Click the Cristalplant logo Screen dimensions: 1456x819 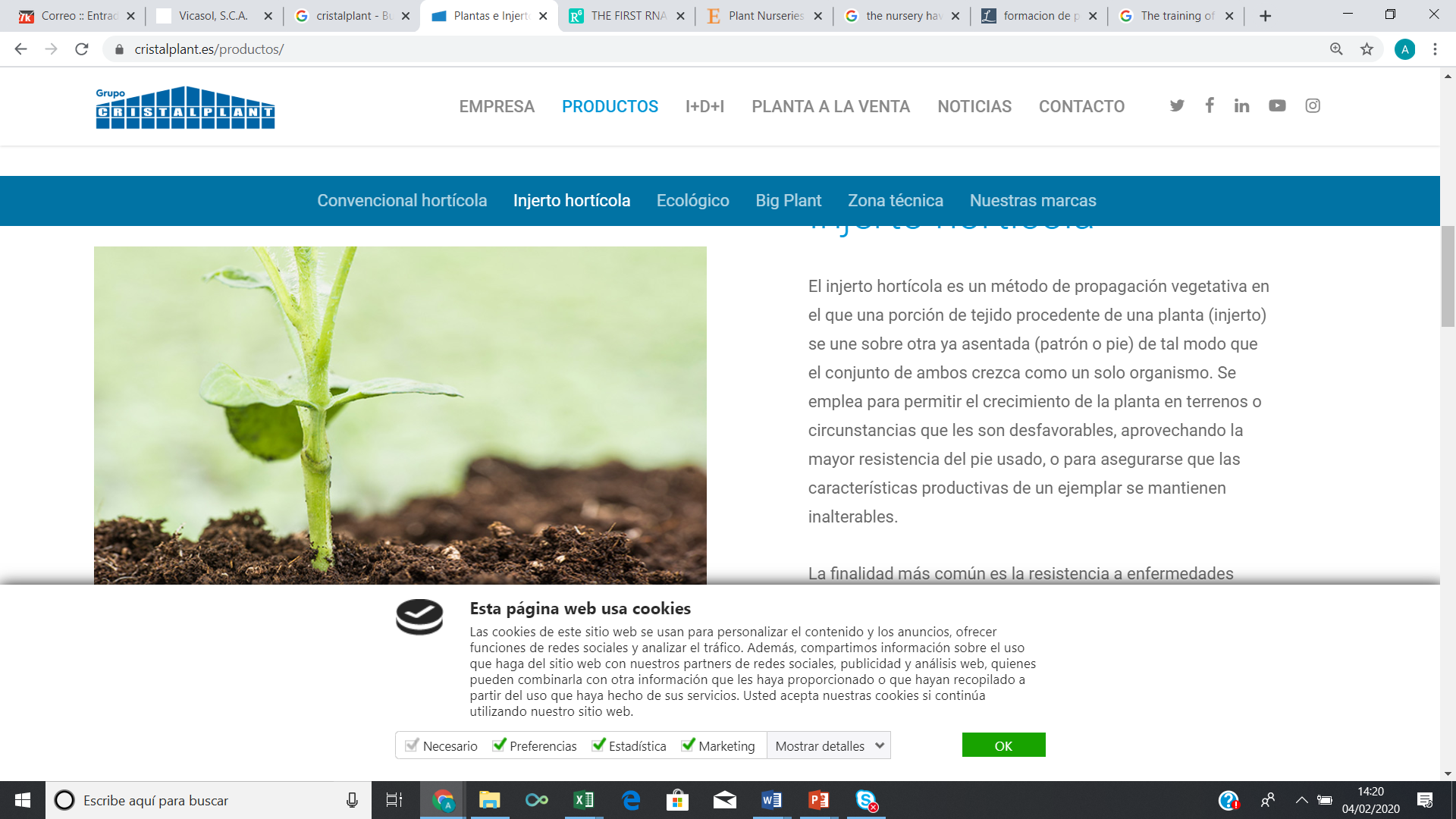[x=185, y=108]
